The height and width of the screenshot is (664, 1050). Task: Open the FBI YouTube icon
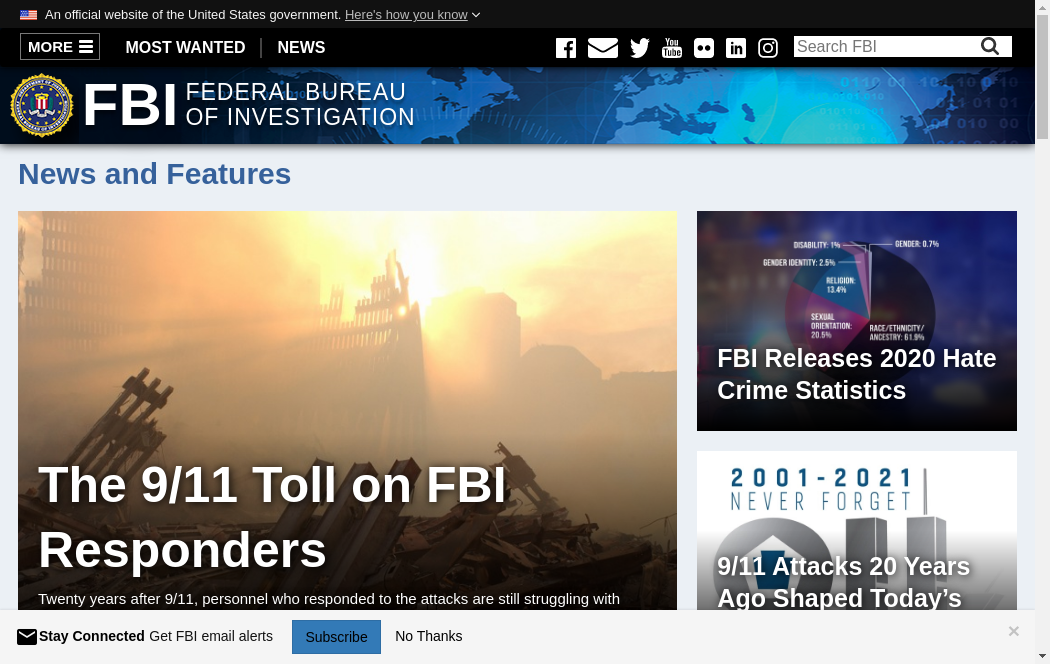click(672, 48)
